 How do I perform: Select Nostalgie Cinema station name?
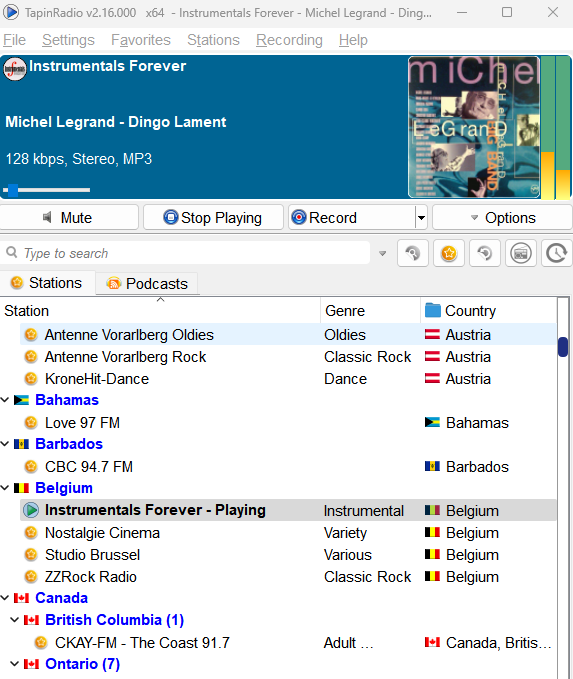pyautogui.click(x=102, y=533)
